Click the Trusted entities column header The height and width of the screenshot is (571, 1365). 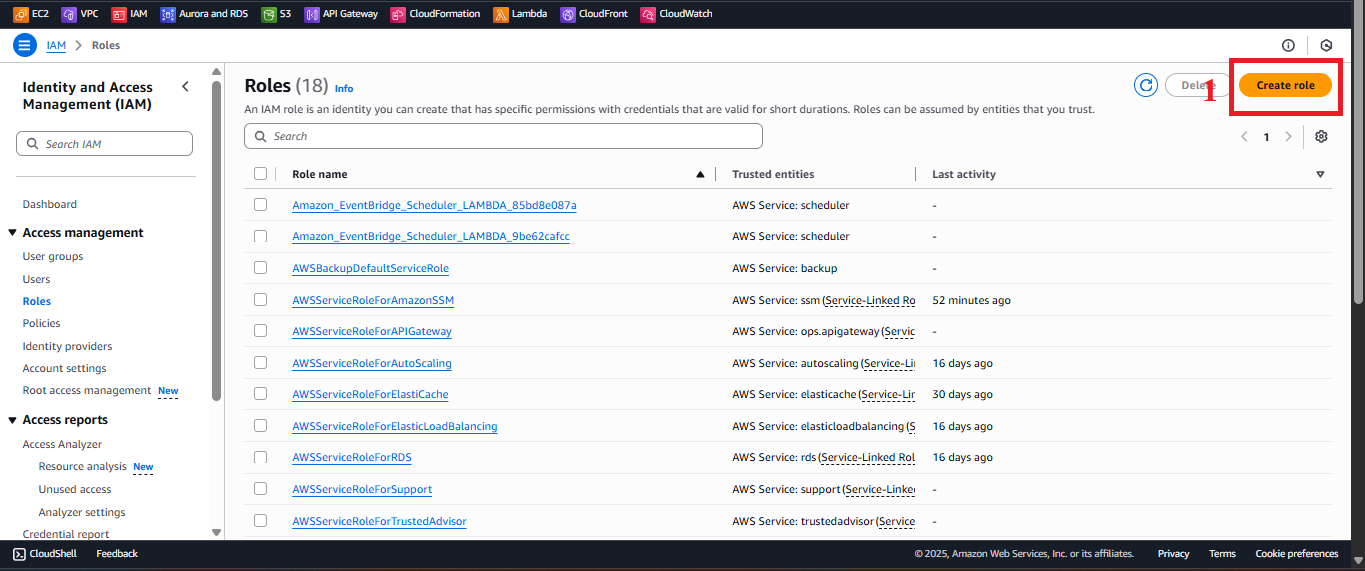(x=773, y=174)
